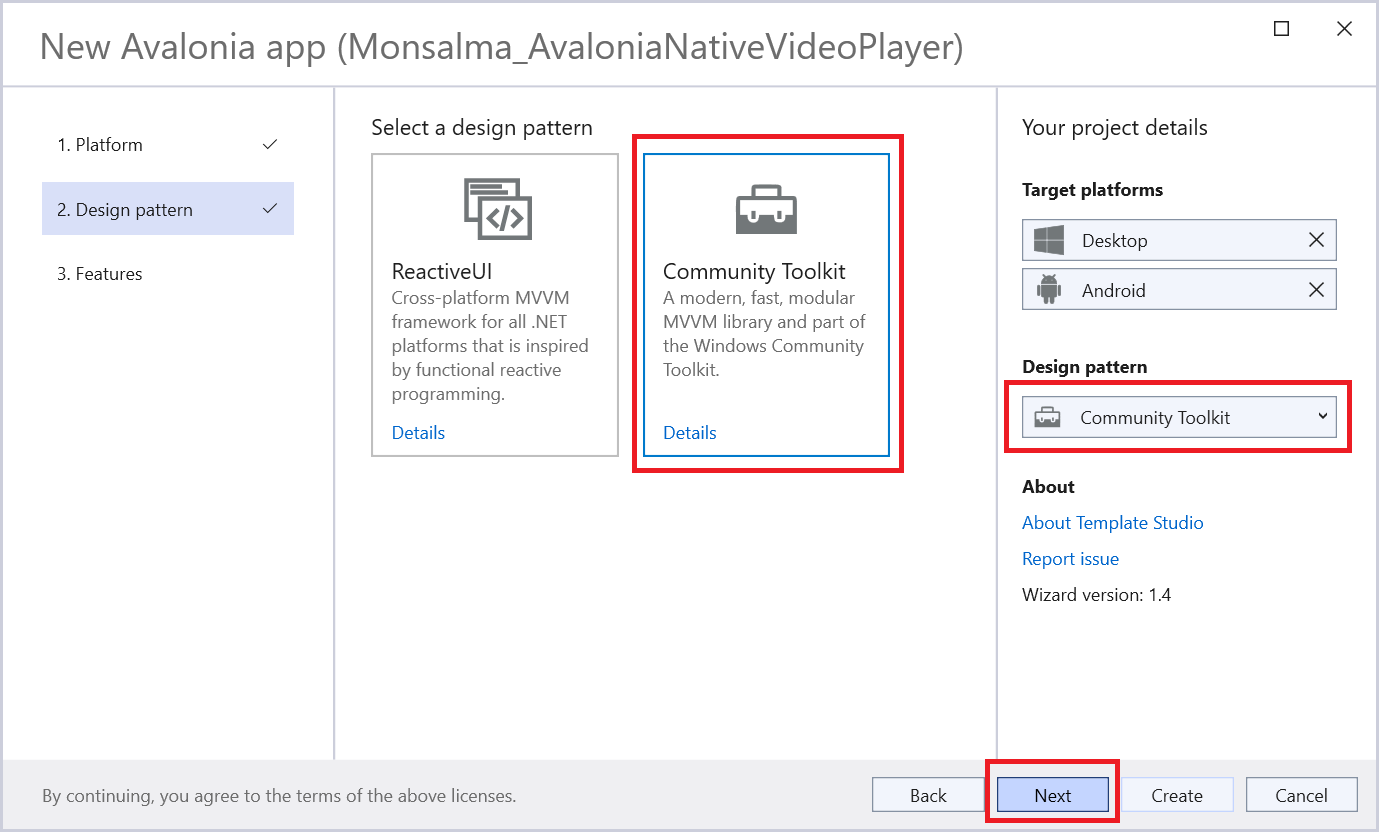
Task: Click 'Select a design pattern' heading
Action: click(482, 128)
